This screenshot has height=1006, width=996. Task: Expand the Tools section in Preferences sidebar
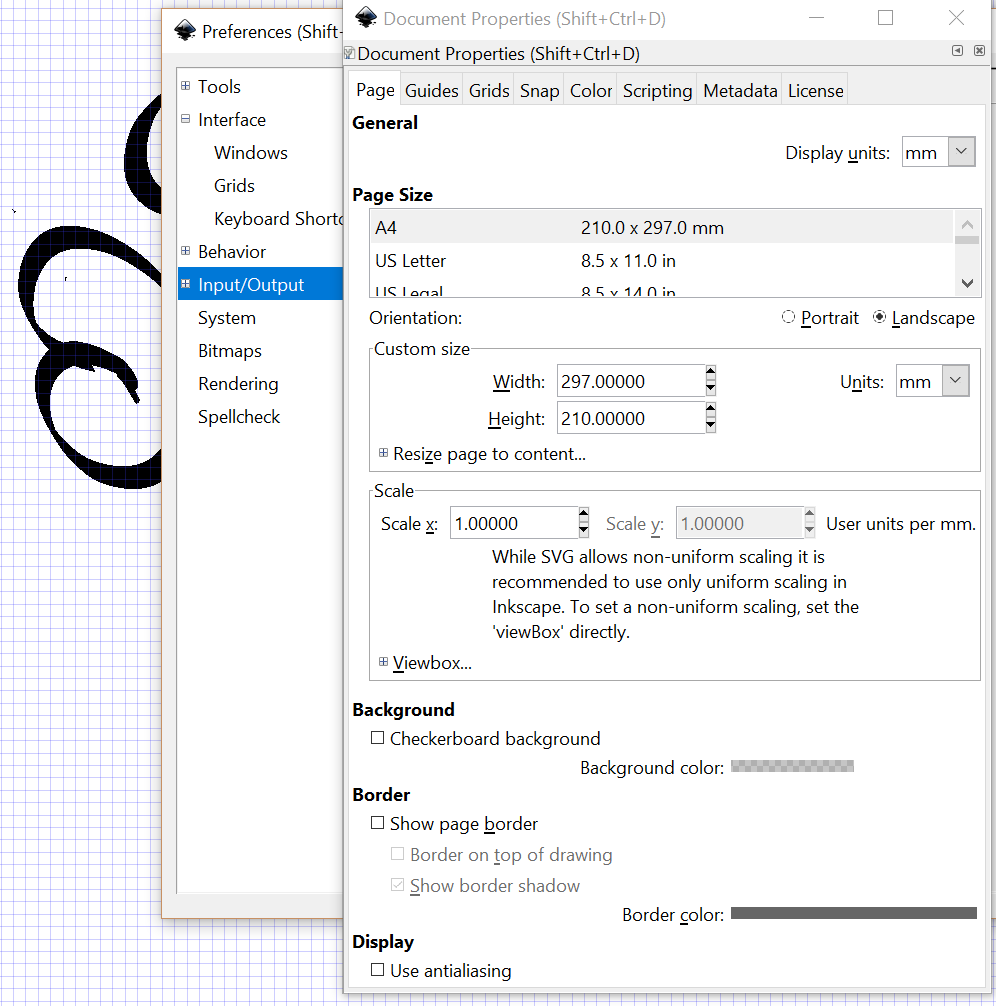(186, 86)
